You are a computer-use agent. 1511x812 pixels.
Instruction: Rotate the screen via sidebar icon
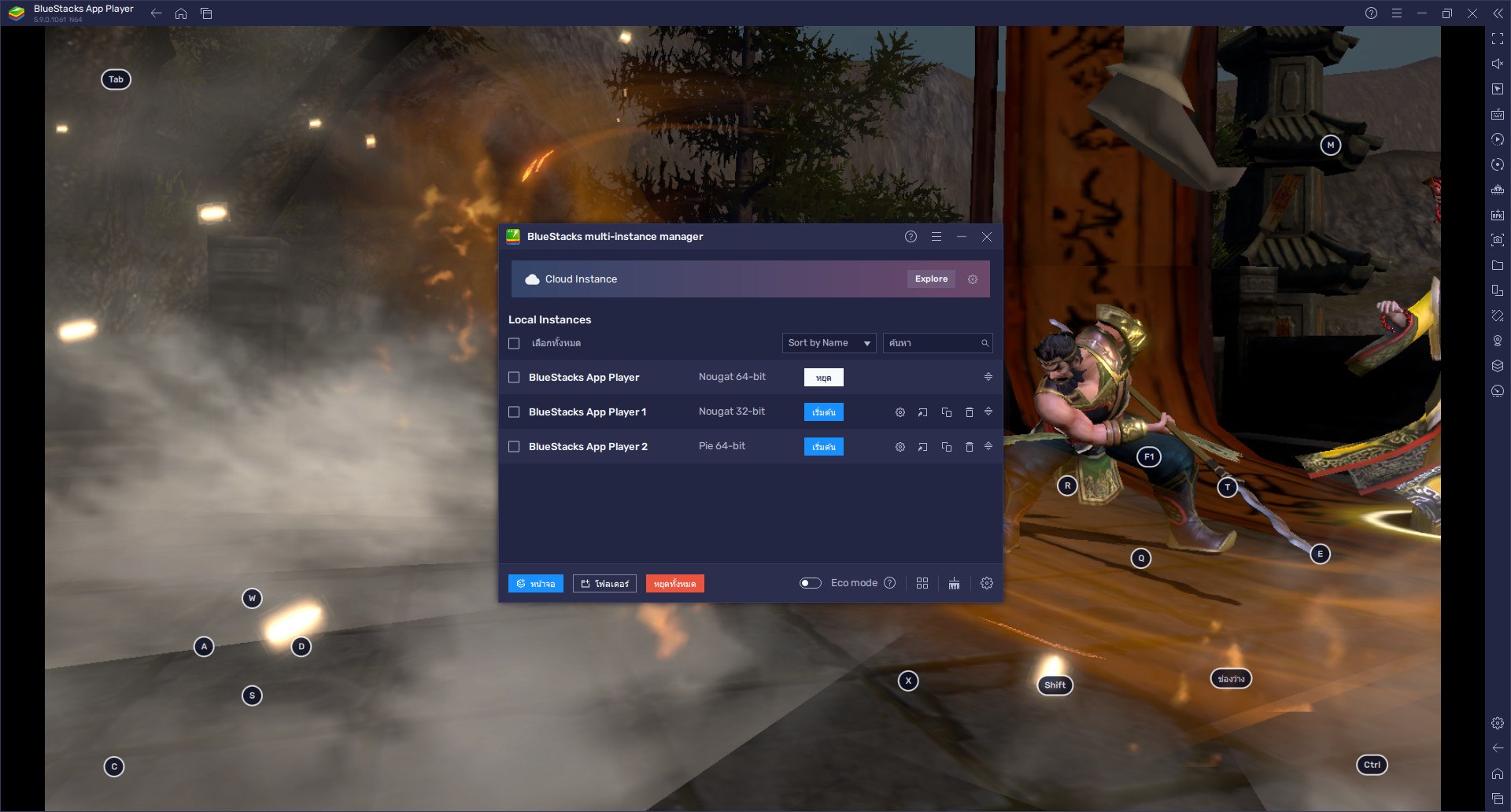[1497, 290]
